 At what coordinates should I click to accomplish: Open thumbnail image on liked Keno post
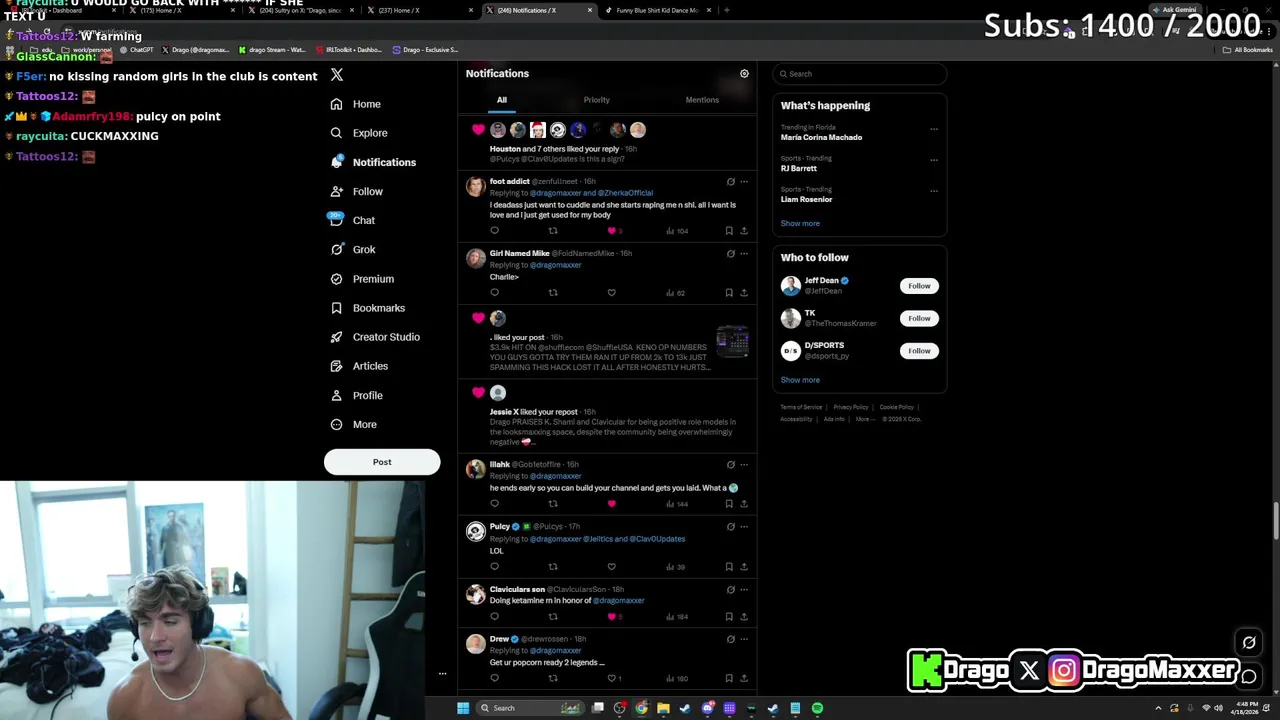coord(732,342)
